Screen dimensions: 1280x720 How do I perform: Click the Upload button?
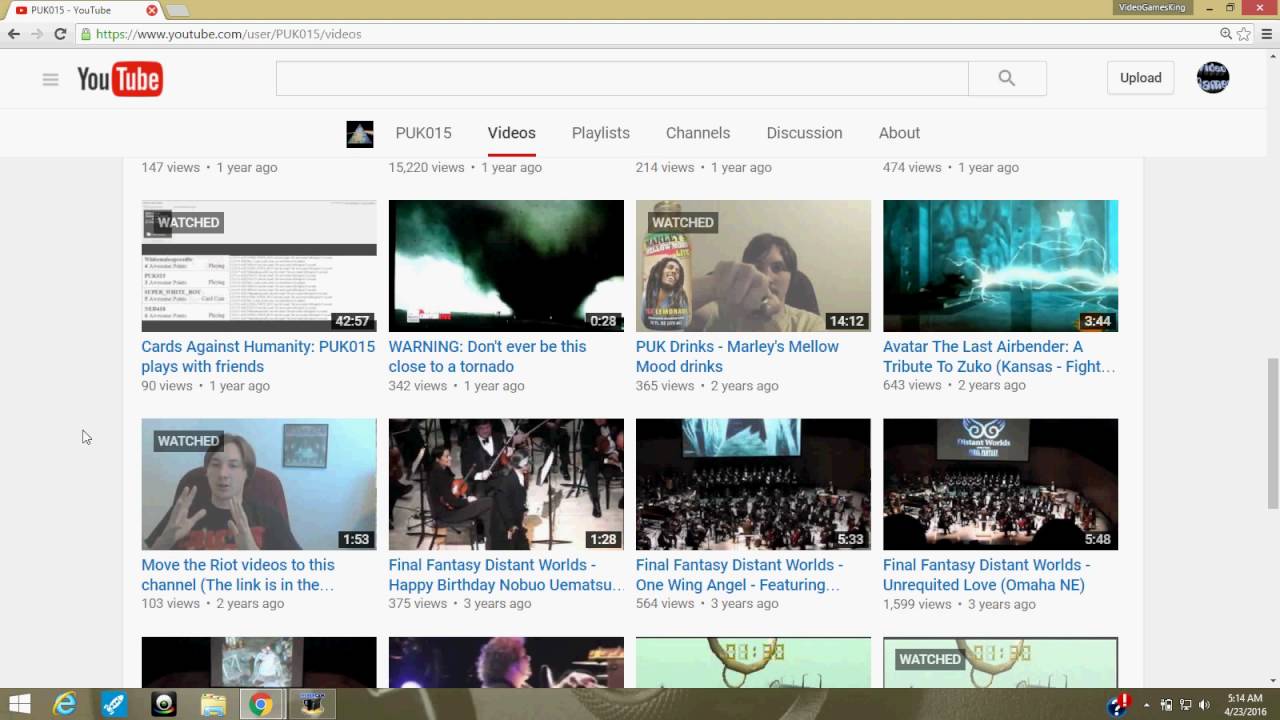coord(1140,78)
